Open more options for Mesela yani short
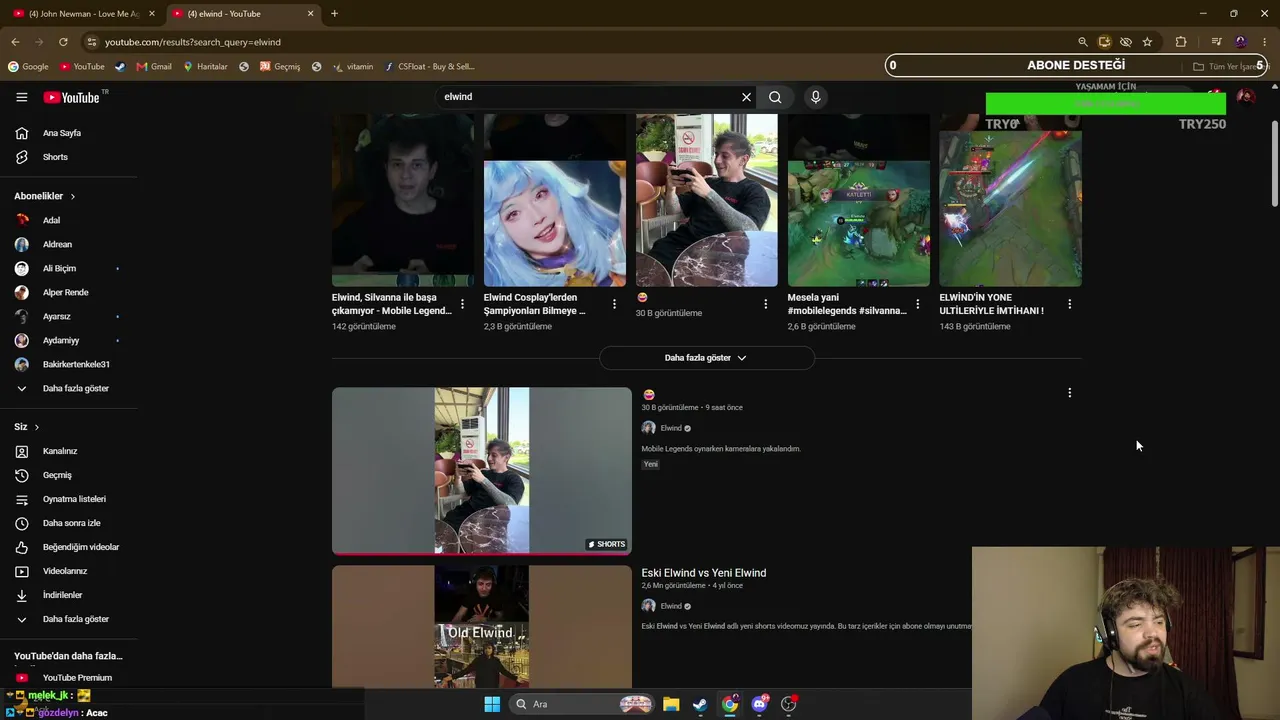The image size is (1280, 720). (x=918, y=304)
